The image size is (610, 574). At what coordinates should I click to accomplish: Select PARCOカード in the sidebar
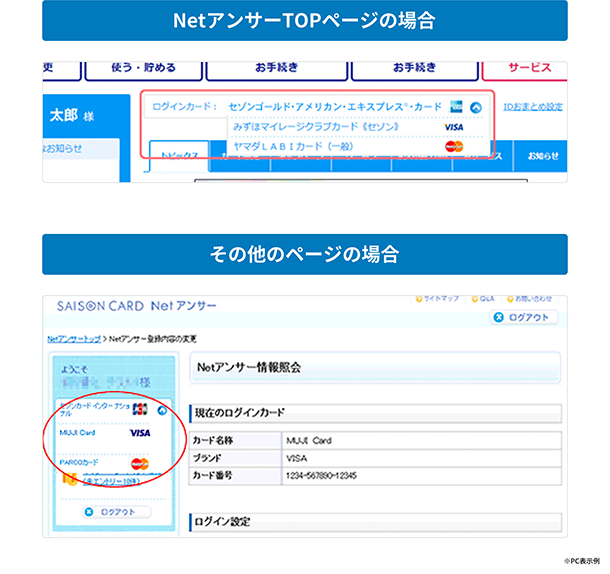79,462
